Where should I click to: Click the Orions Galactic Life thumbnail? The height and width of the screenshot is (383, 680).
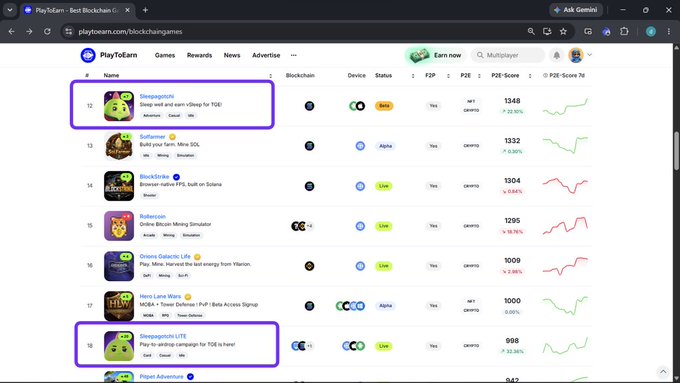pyautogui.click(x=119, y=266)
